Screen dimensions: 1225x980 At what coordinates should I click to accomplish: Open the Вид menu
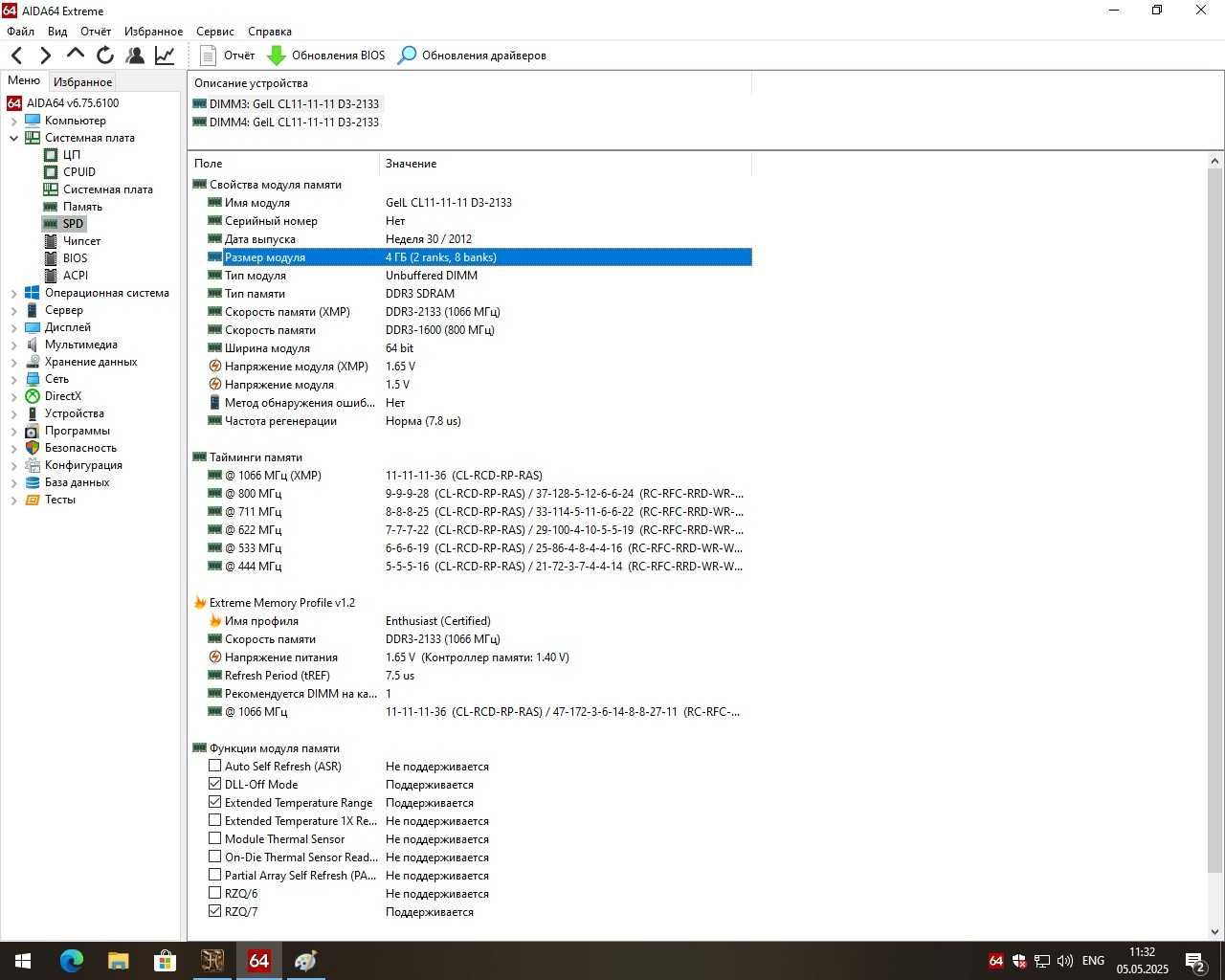click(x=57, y=32)
